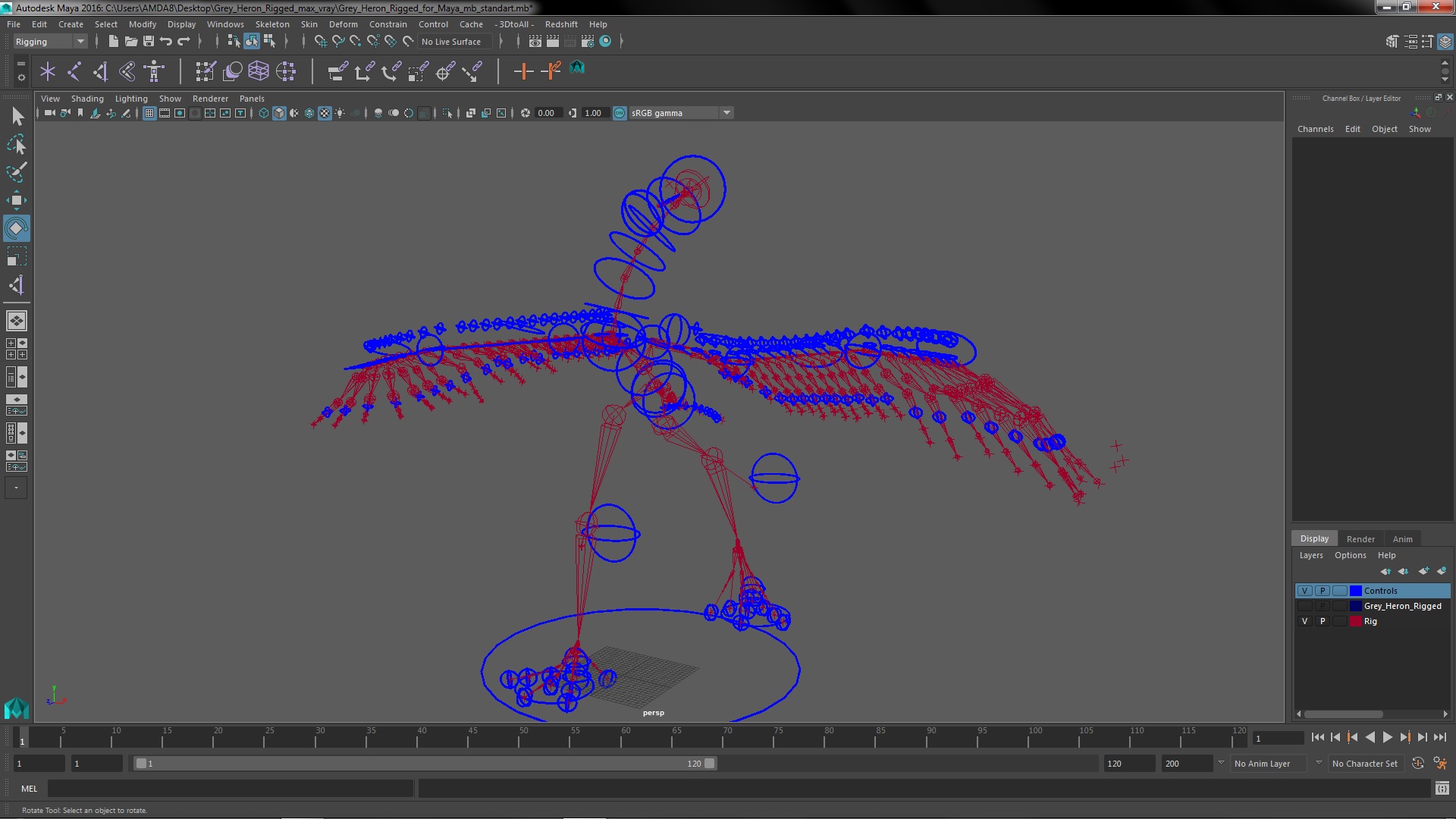Click the Create Lattice shelf icon
Viewport: 1456px width, 819px height.
click(x=259, y=71)
